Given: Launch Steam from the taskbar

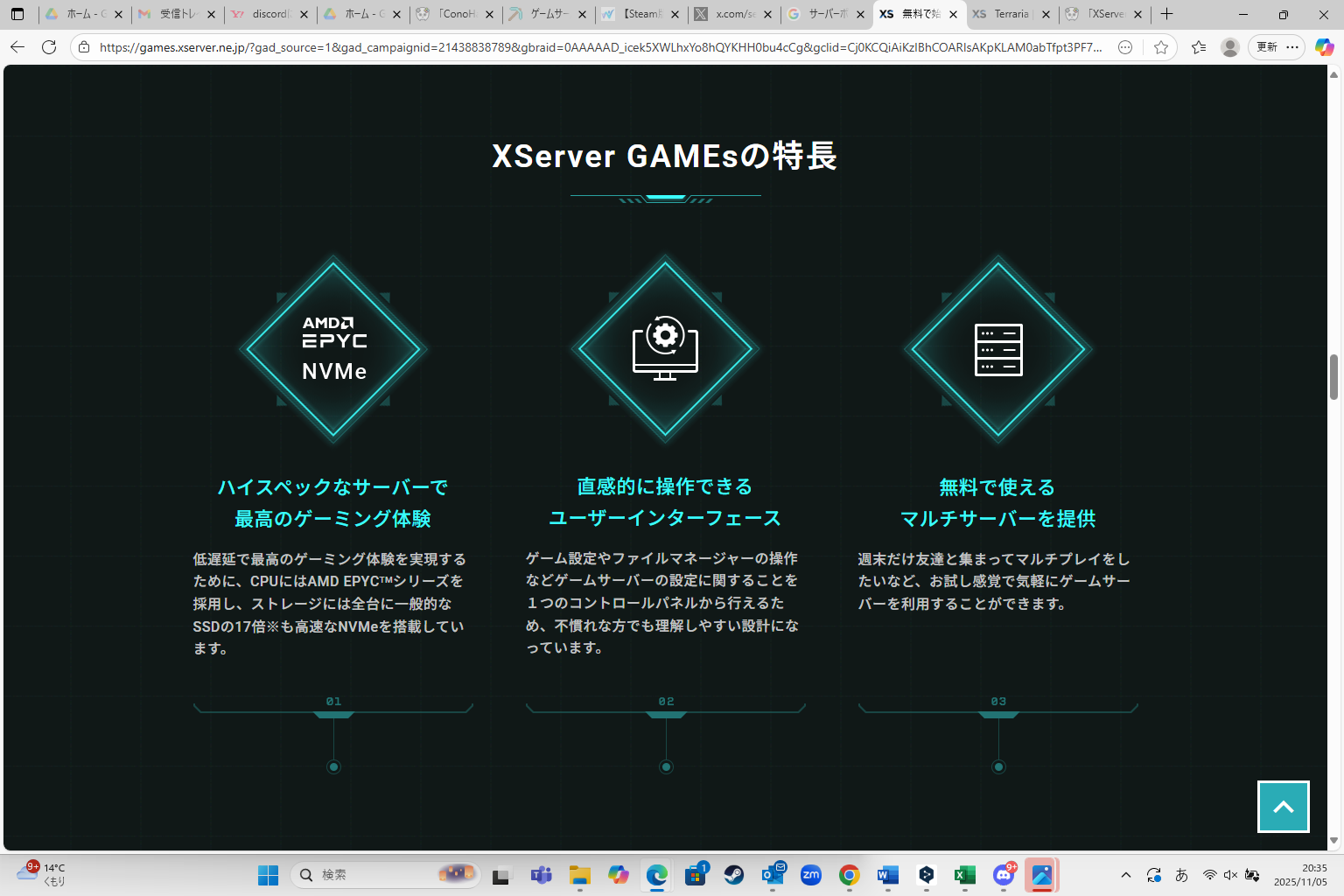Looking at the screenshot, I should [x=735, y=874].
